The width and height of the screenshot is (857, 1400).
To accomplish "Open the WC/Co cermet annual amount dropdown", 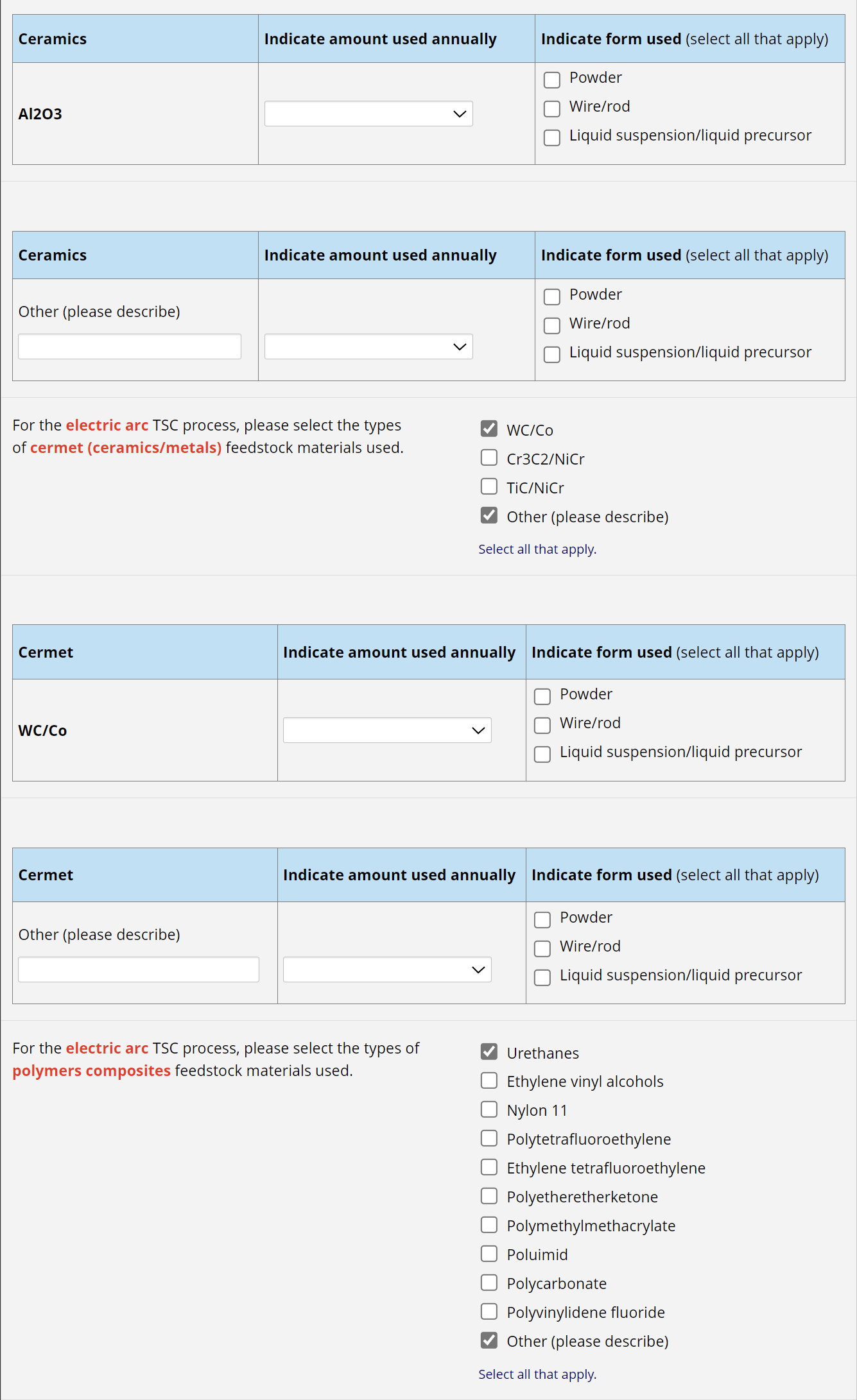I will coord(387,730).
